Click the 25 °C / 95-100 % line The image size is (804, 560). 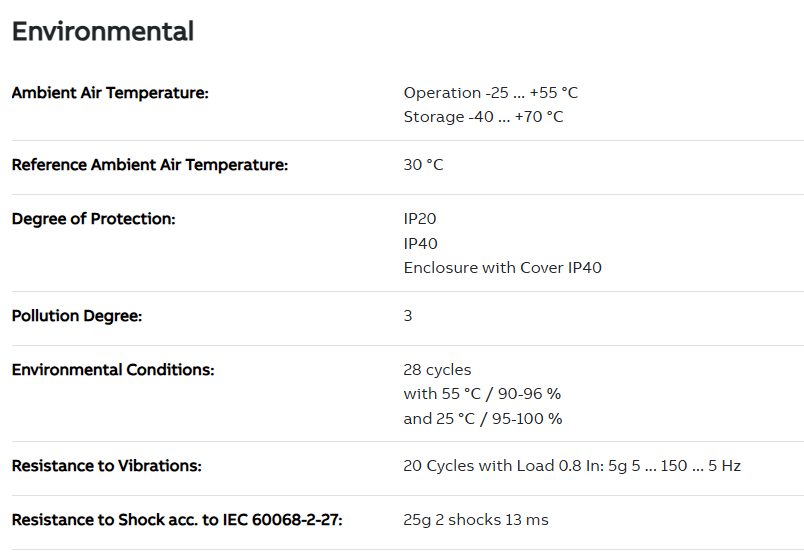tap(483, 419)
